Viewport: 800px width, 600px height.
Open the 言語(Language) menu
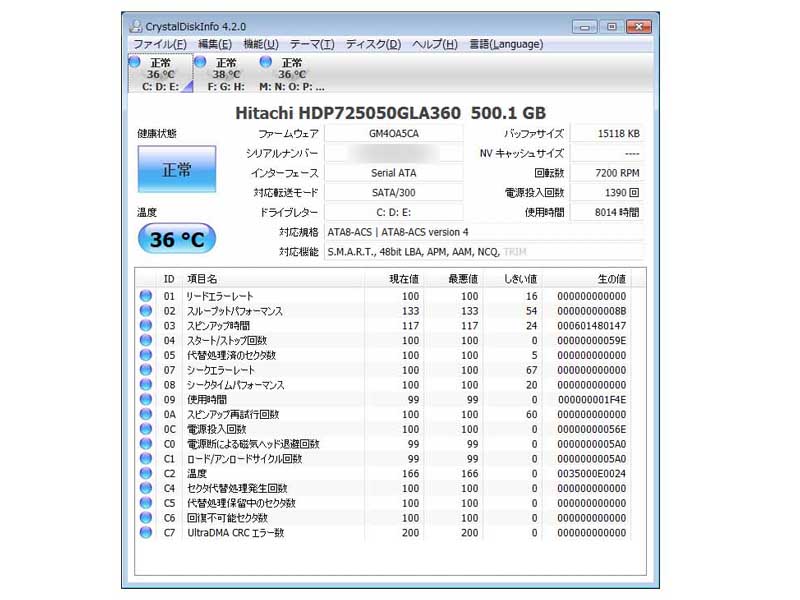pyautogui.click(x=506, y=44)
